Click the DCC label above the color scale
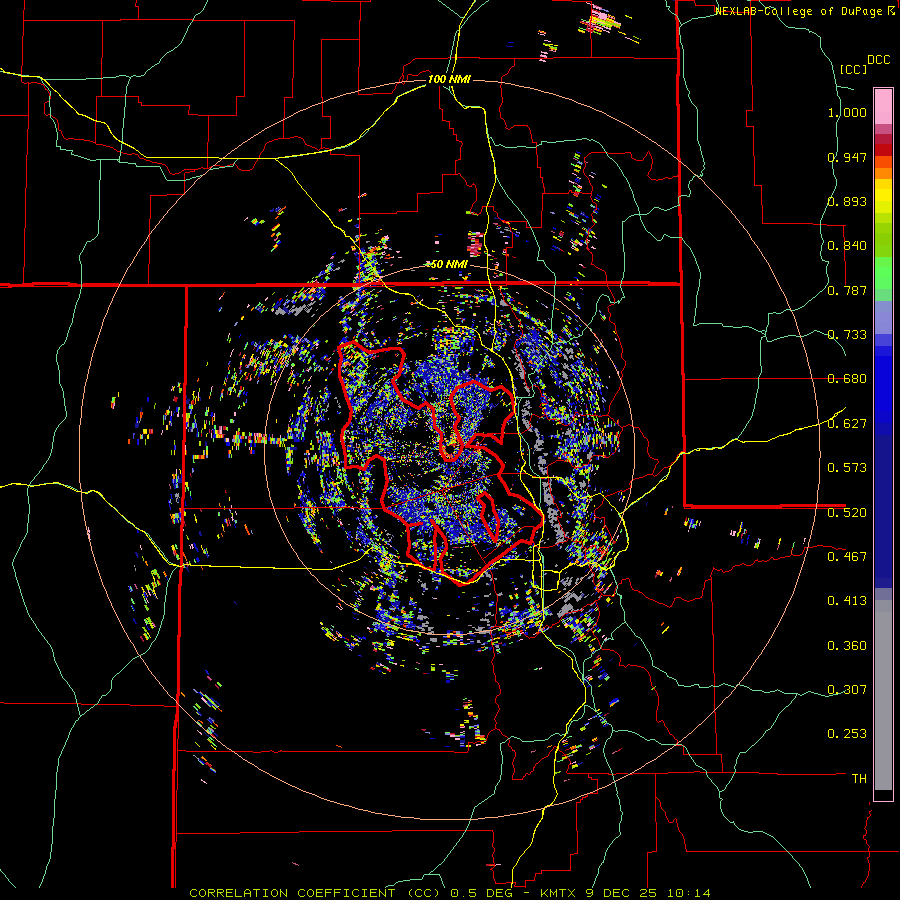This screenshot has height=900, width=900. 878,60
